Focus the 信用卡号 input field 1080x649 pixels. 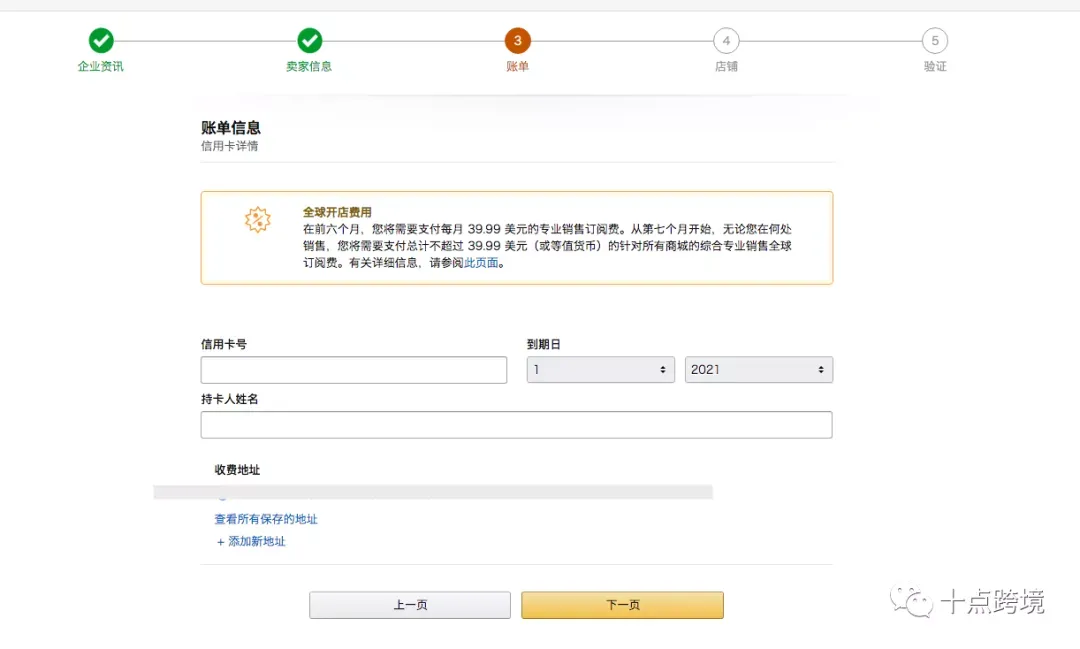(354, 370)
